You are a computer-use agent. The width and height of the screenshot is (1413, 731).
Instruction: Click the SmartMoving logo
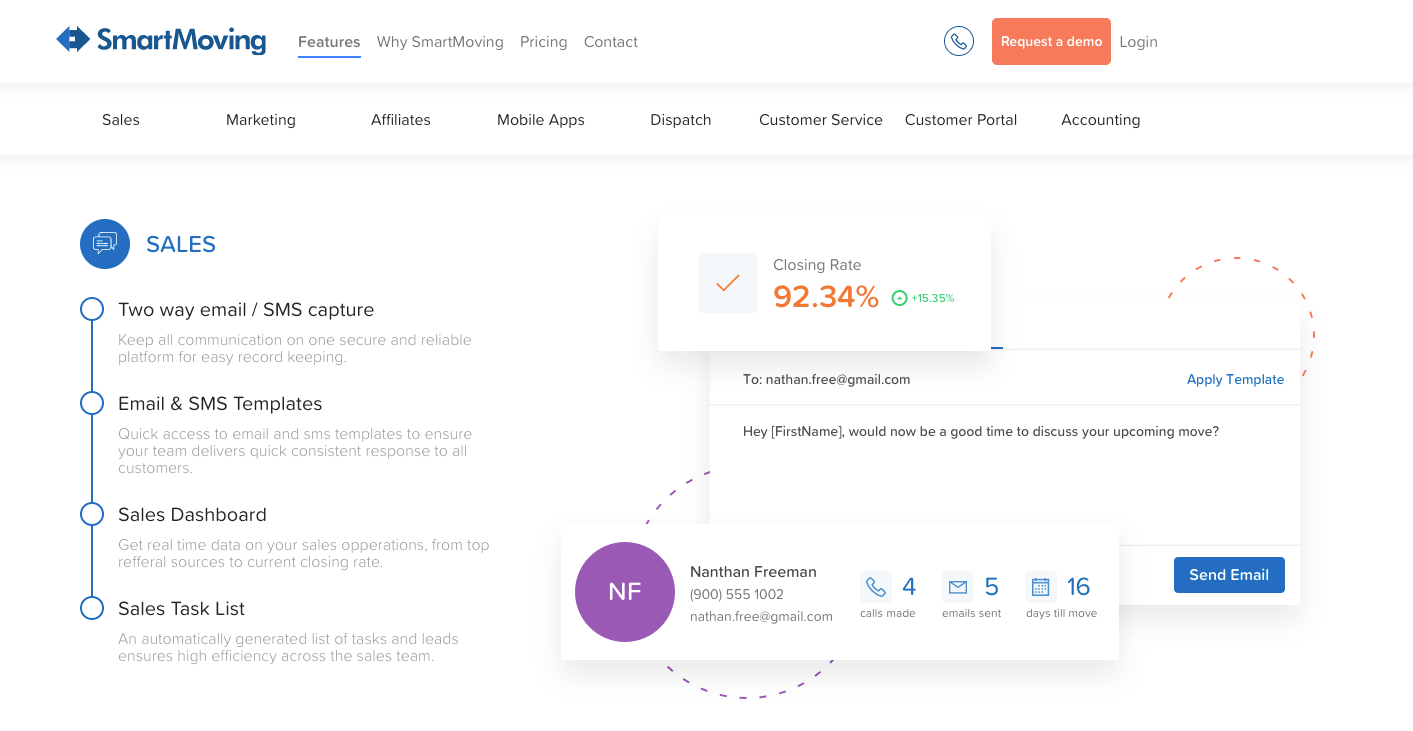161,40
